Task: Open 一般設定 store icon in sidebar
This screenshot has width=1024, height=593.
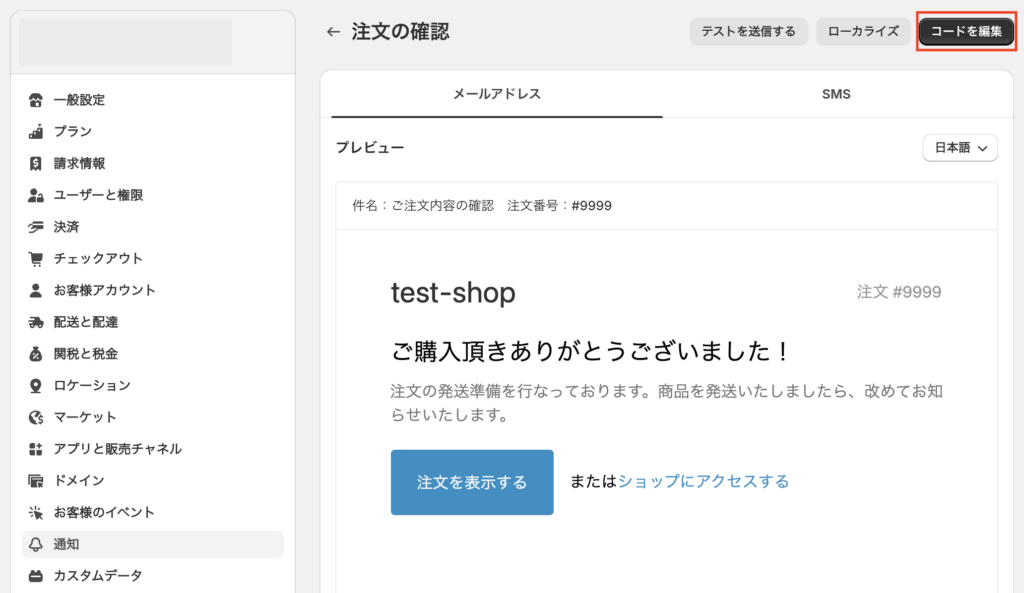Action: (x=36, y=100)
